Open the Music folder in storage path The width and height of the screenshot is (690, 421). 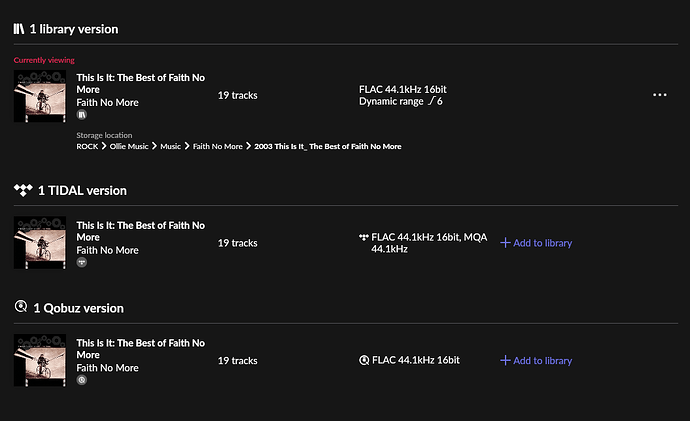point(170,146)
